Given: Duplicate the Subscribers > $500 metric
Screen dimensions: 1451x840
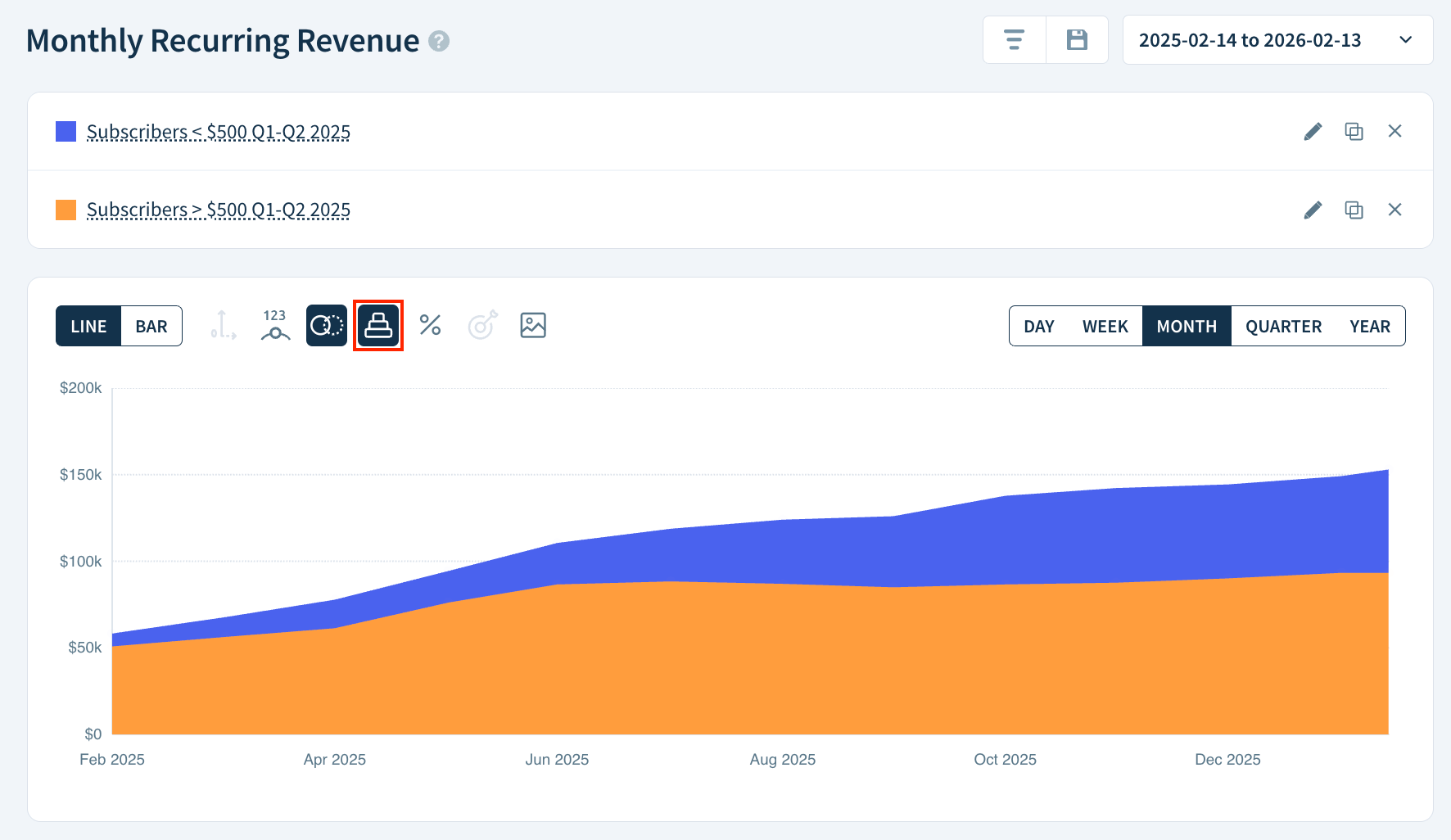Looking at the screenshot, I should pyautogui.click(x=1354, y=210).
